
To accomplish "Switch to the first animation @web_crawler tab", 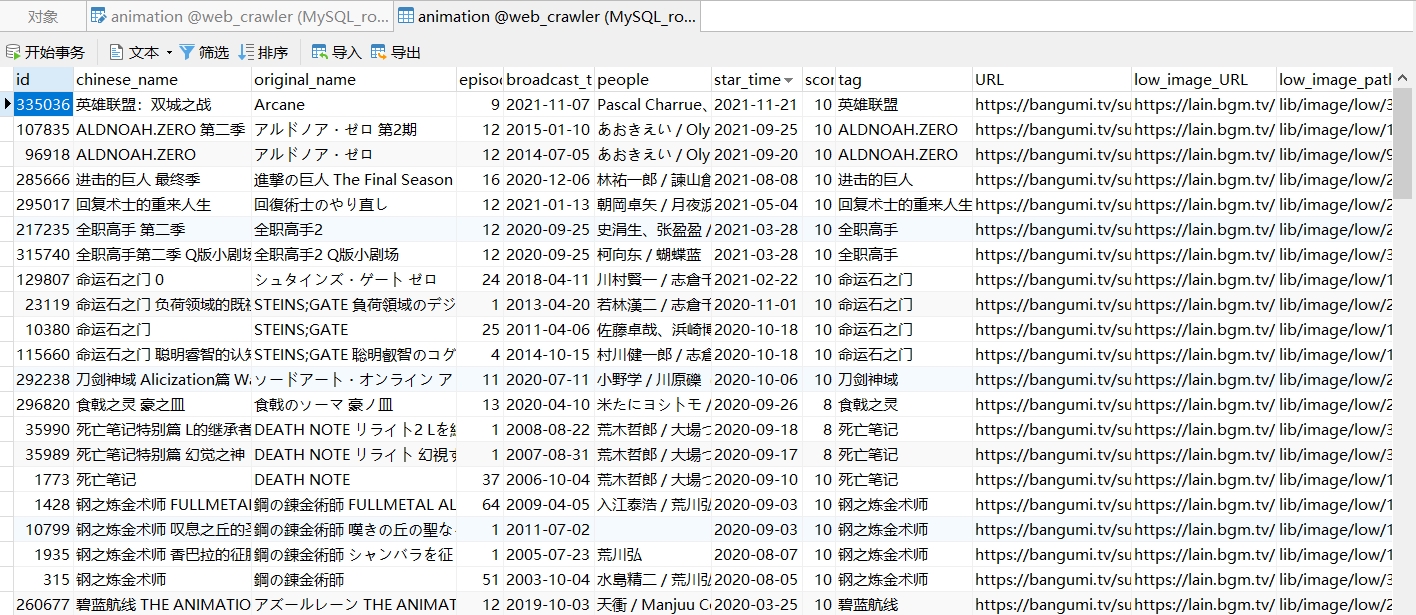I will point(238,16).
